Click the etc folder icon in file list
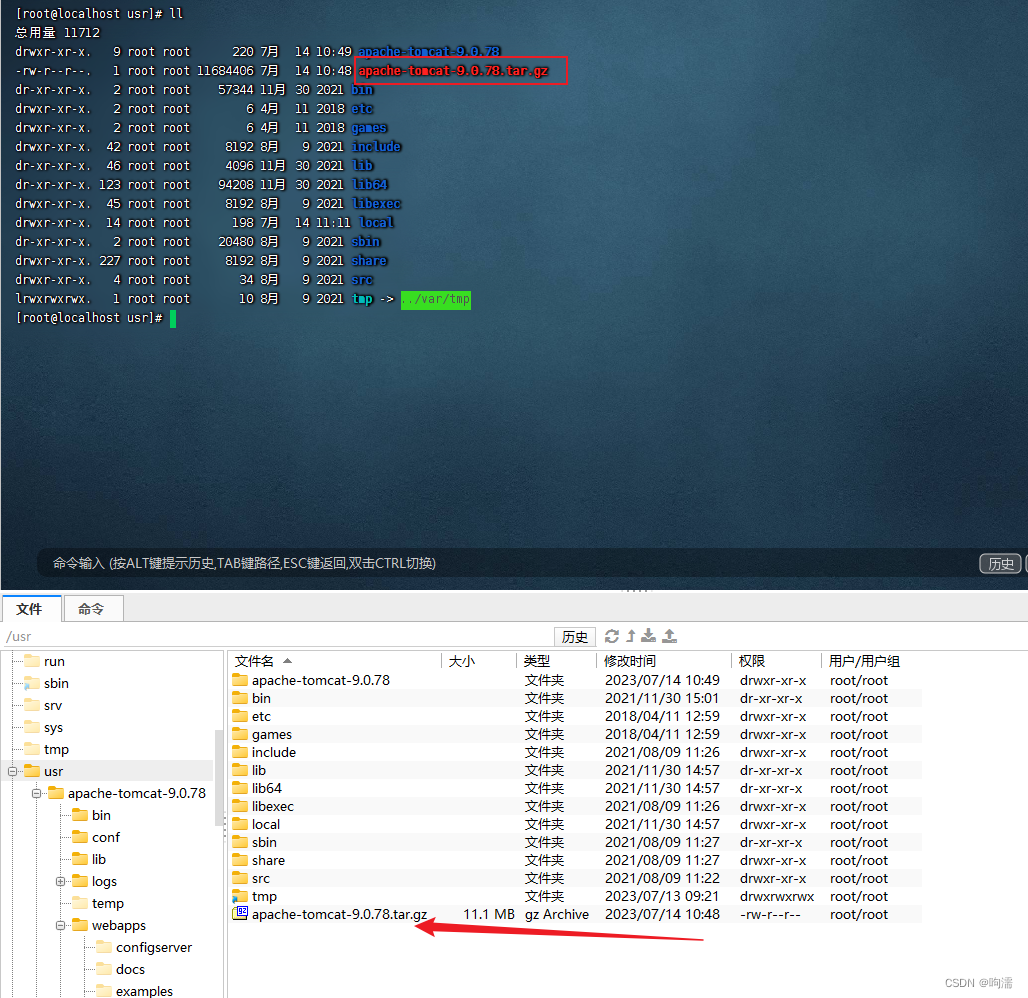The height and width of the screenshot is (998, 1028). coord(240,716)
